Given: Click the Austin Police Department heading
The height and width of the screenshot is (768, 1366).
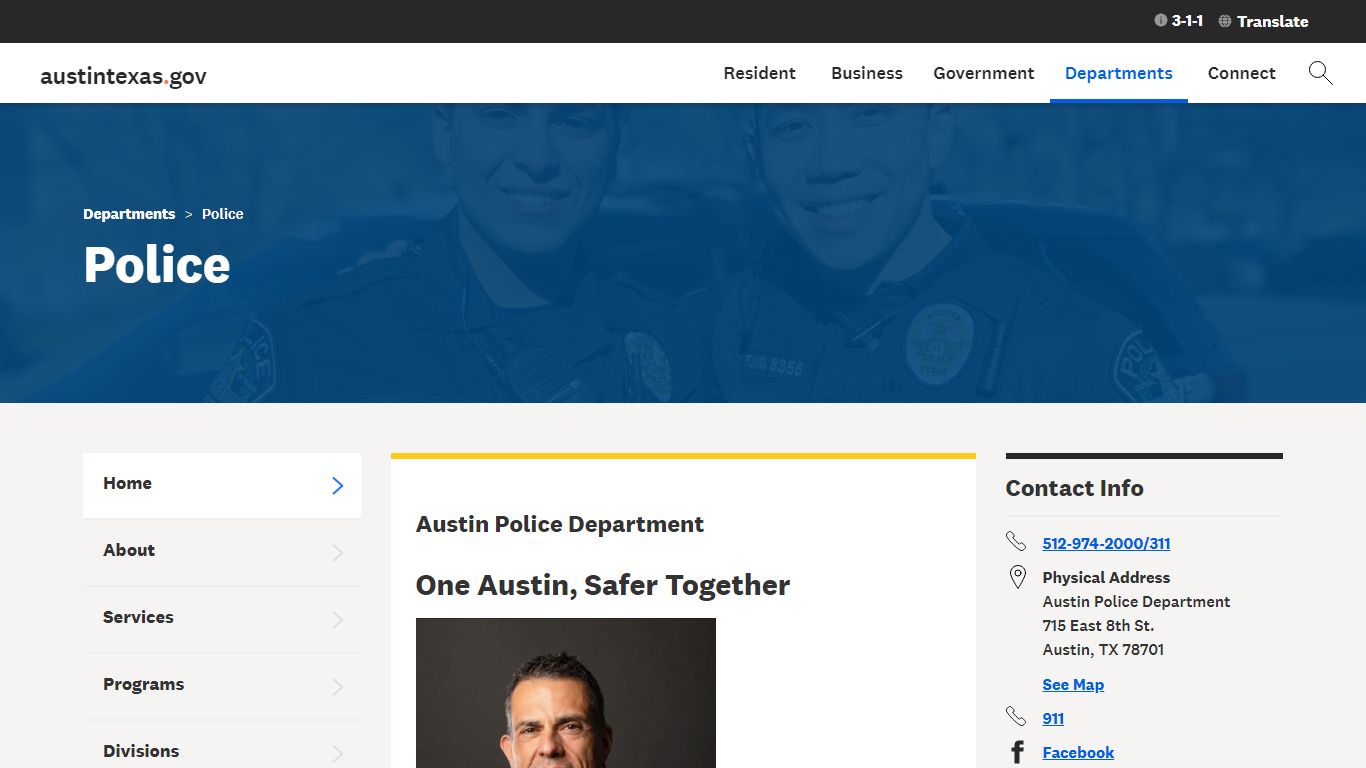Looking at the screenshot, I should (560, 524).
